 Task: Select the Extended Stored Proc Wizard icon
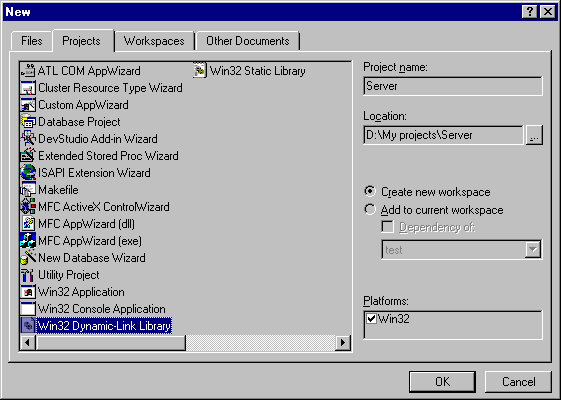28,156
